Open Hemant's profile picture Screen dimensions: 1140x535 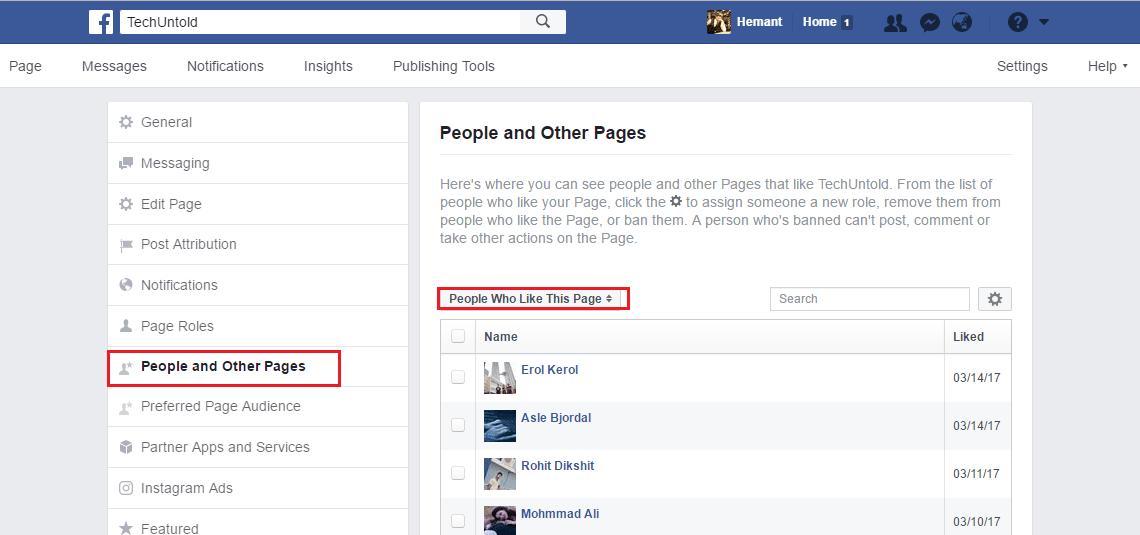(718, 22)
